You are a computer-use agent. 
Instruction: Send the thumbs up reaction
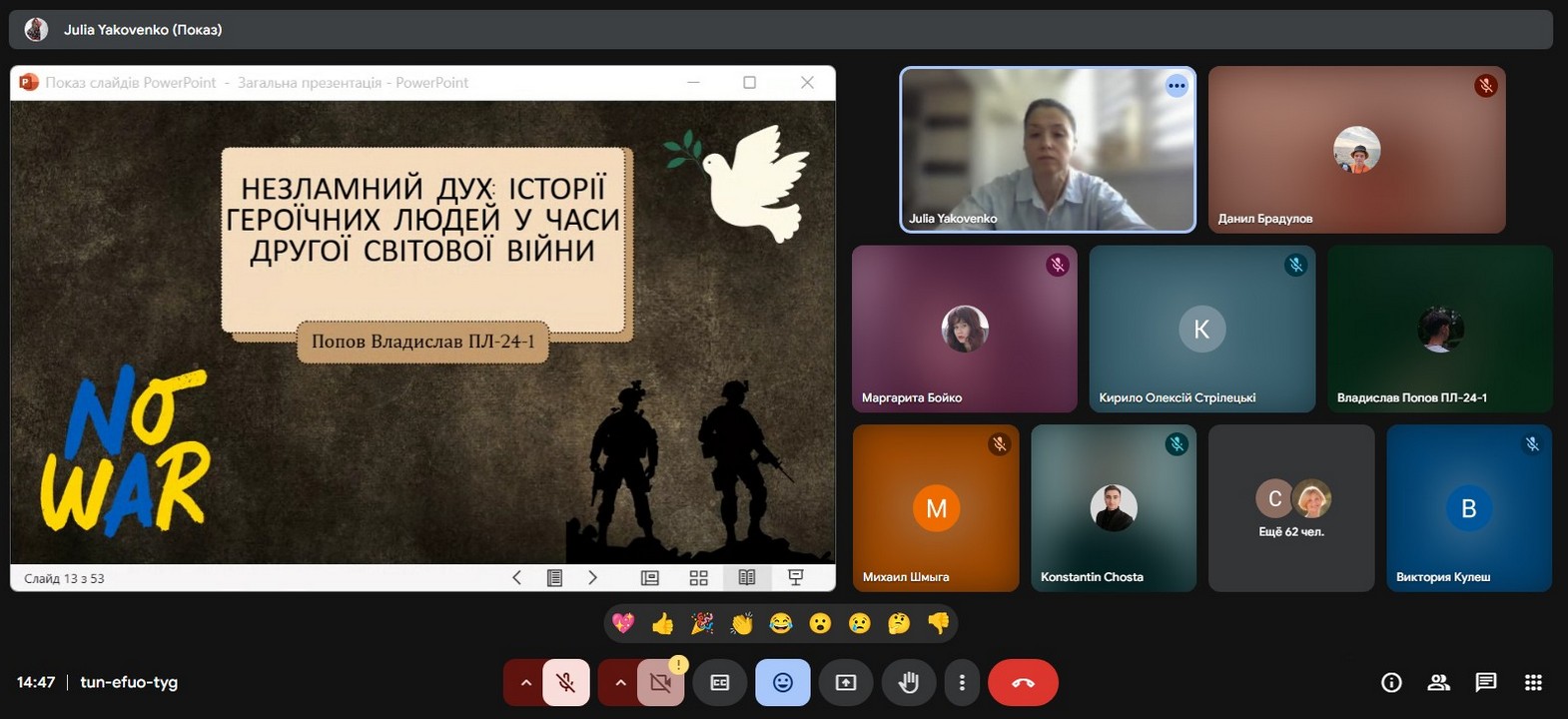point(662,624)
